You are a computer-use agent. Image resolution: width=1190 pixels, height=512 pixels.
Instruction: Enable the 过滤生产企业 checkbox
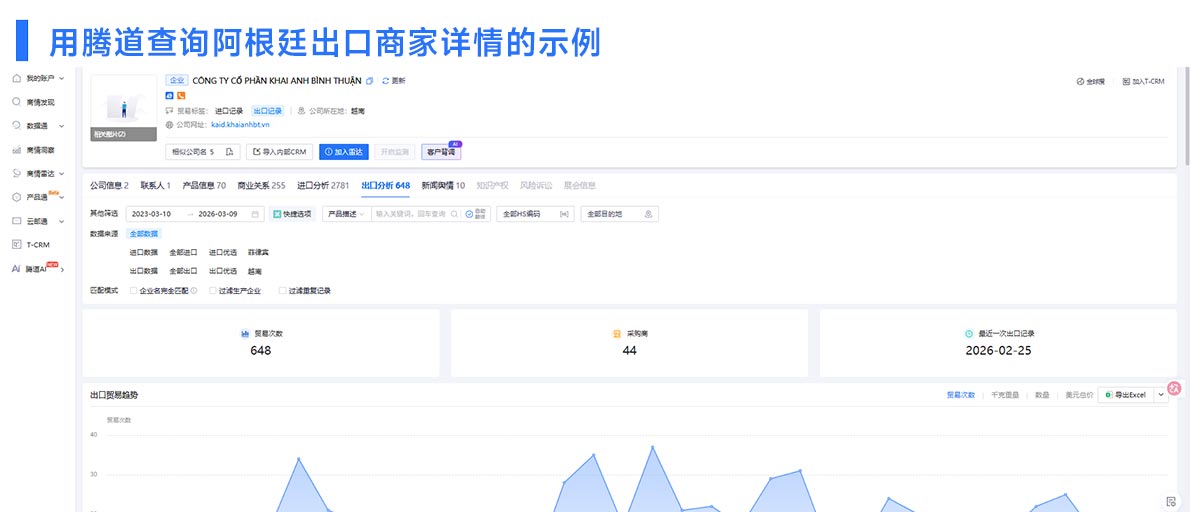click(213, 291)
